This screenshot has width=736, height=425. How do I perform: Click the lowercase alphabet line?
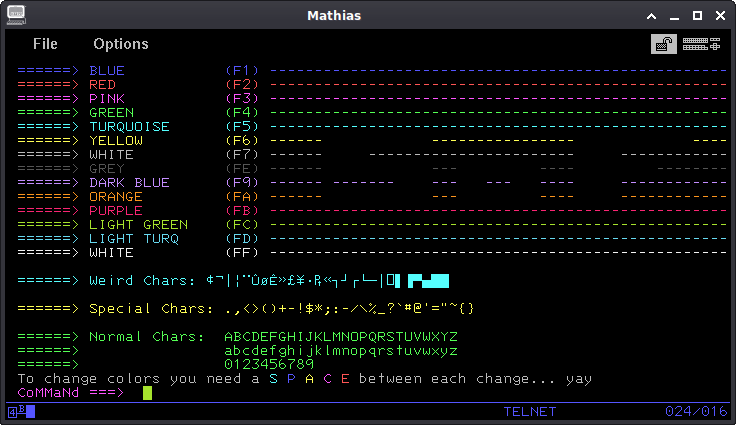(x=341, y=351)
